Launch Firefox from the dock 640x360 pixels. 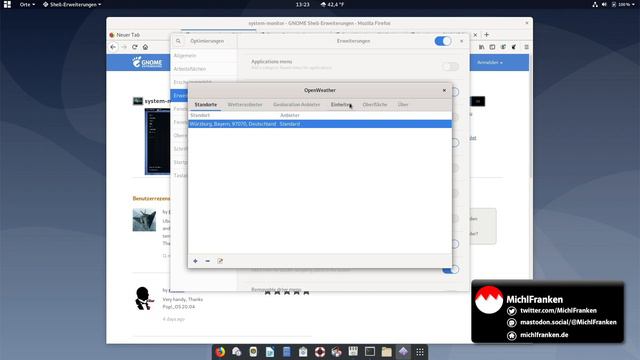[x=220, y=351]
